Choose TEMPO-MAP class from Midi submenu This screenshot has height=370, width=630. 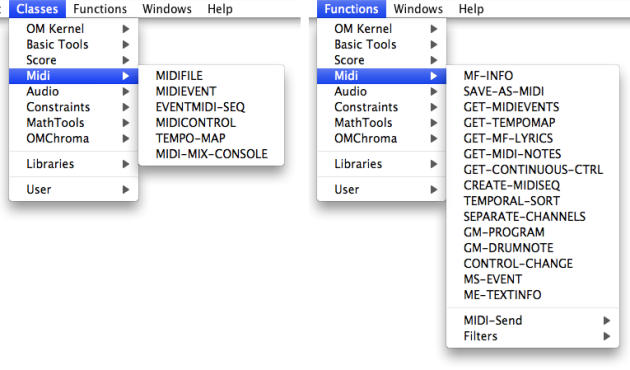[x=211, y=138]
